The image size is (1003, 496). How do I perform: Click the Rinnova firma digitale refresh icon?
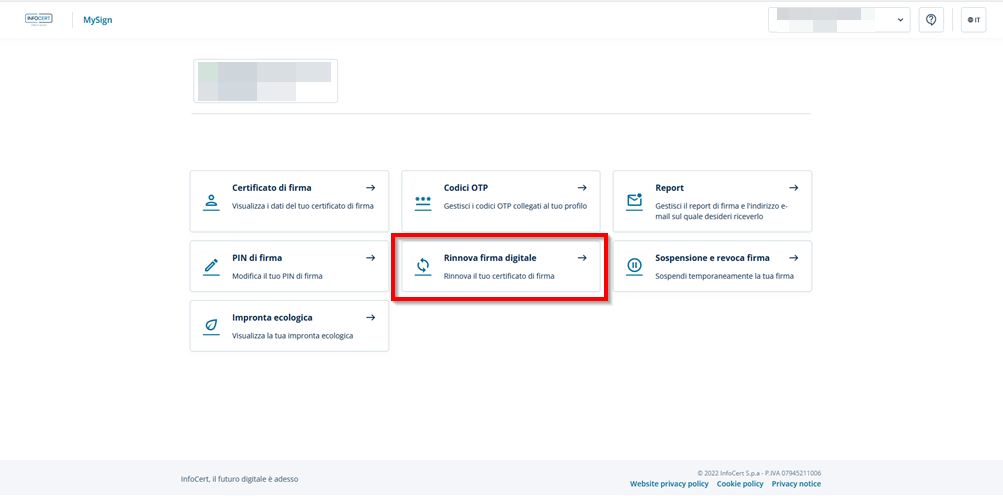[423, 266]
